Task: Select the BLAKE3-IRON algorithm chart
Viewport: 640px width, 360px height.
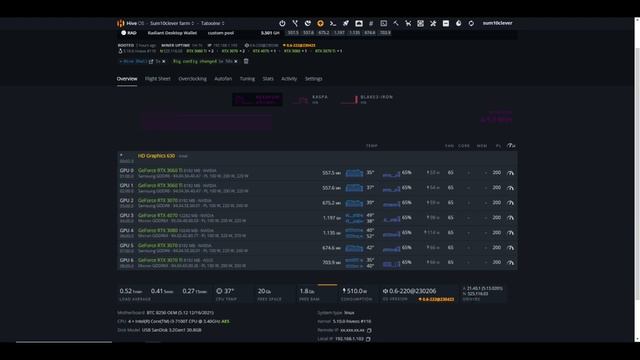Action: 367,100
